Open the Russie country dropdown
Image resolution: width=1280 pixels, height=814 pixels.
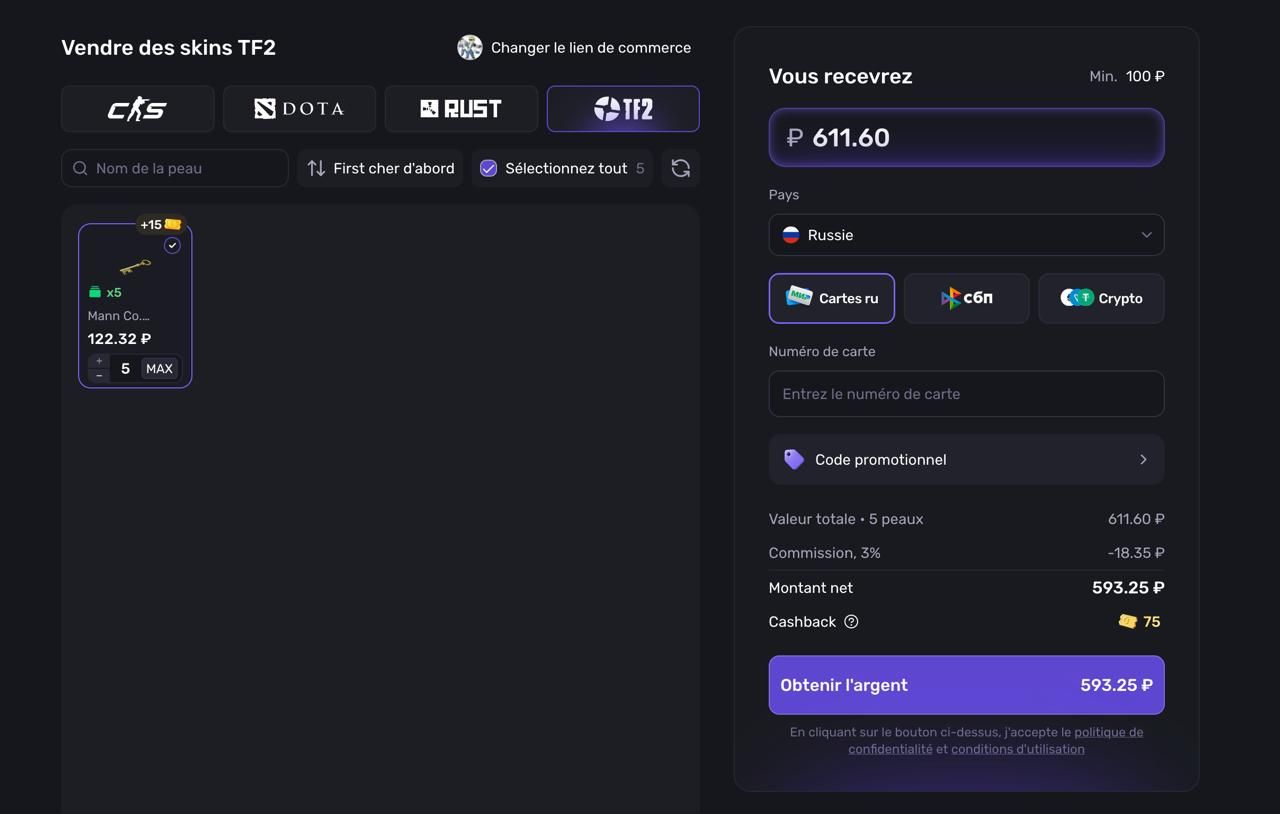(966, 235)
